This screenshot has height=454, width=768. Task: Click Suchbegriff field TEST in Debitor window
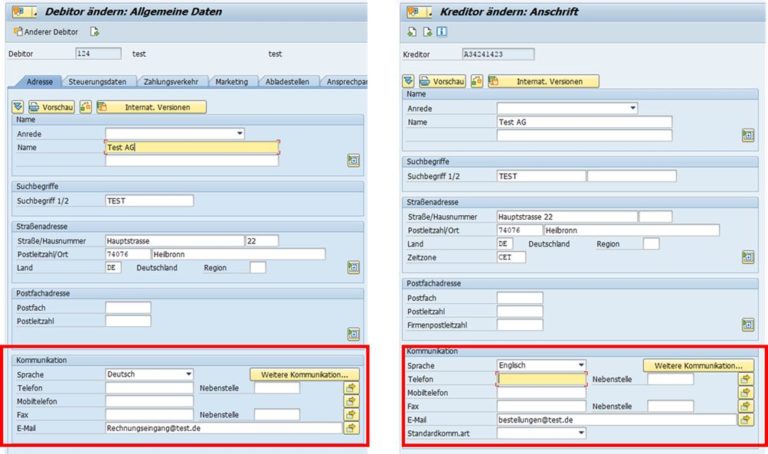(x=149, y=201)
